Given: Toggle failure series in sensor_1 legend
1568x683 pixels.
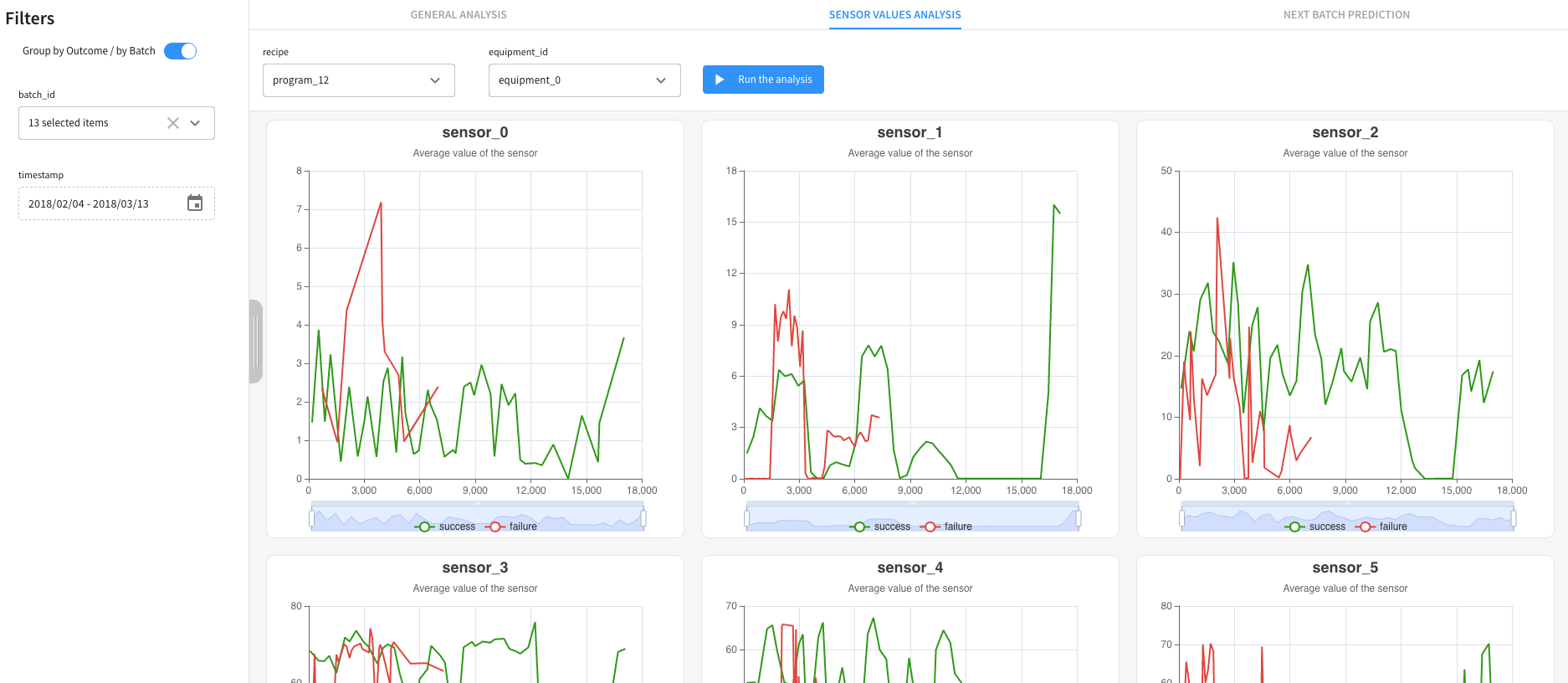Looking at the screenshot, I should [x=946, y=526].
